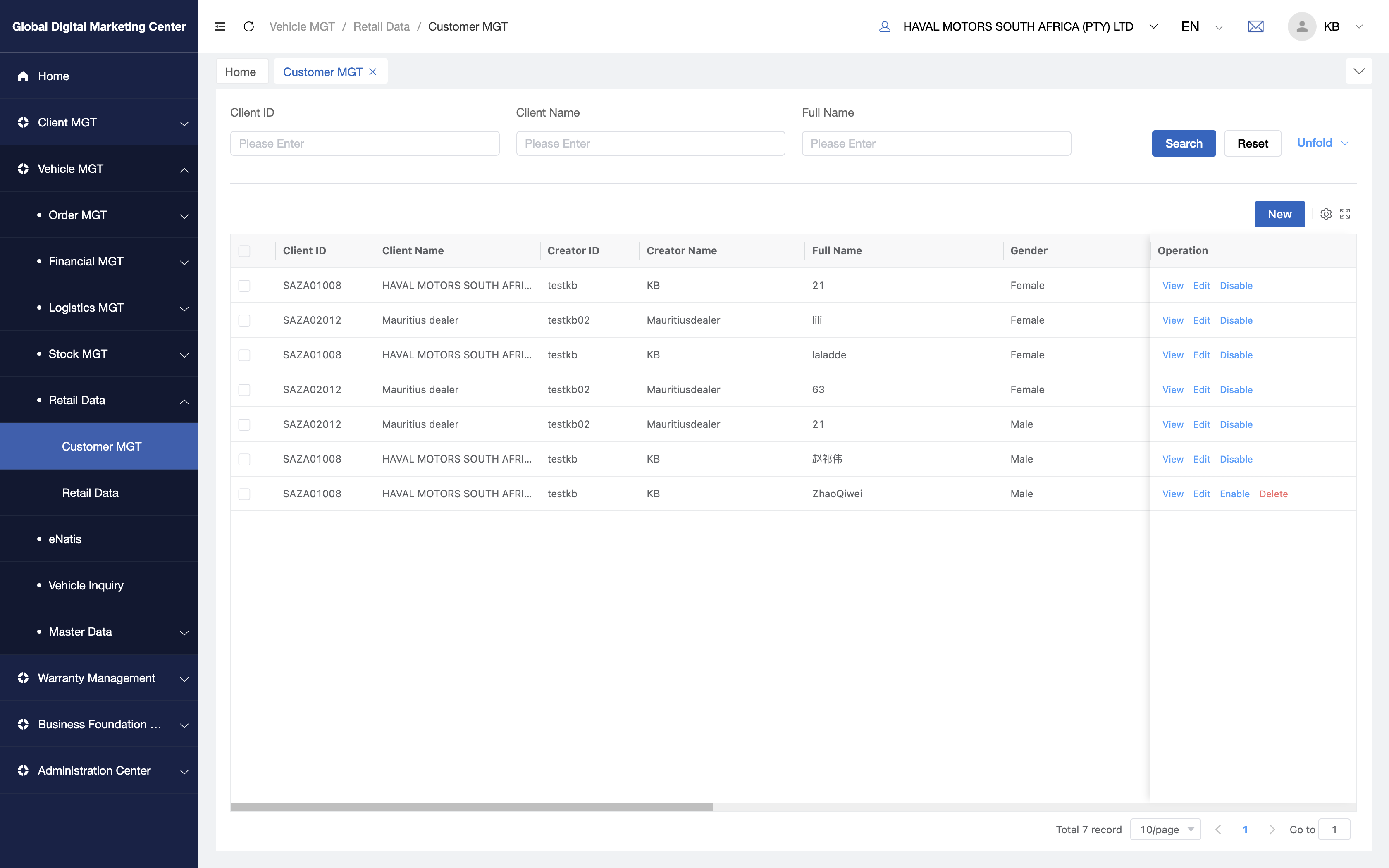Click the Reset button

click(x=1253, y=143)
